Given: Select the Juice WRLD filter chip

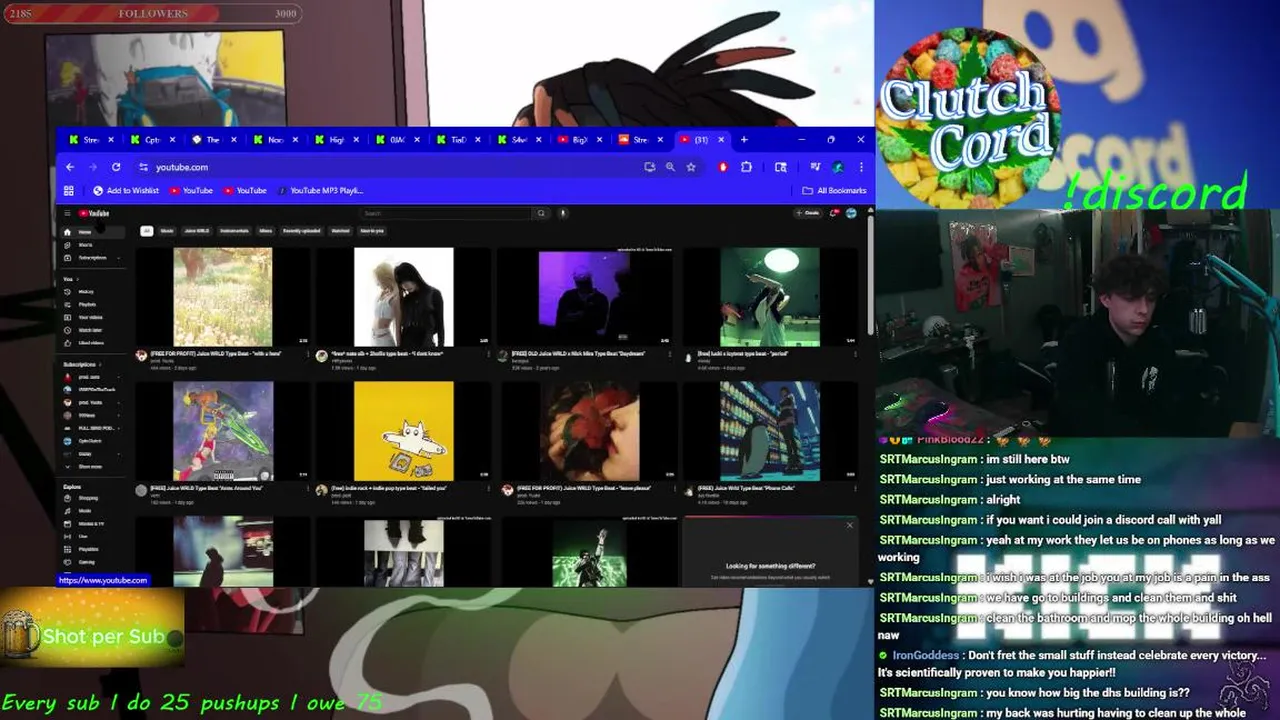Looking at the screenshot, I should pos(197,231).
